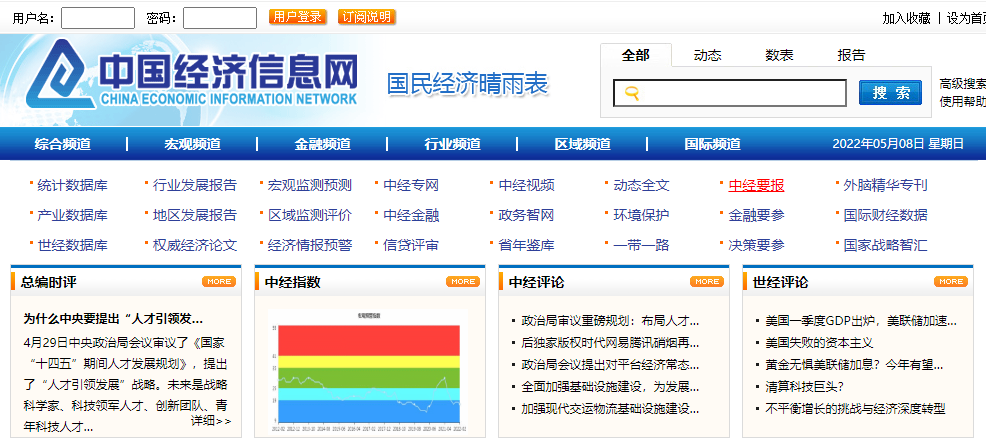The image size is (986, 446).
Task: Open the 区域监测评价 link
Action: click(x=310, y=215)
